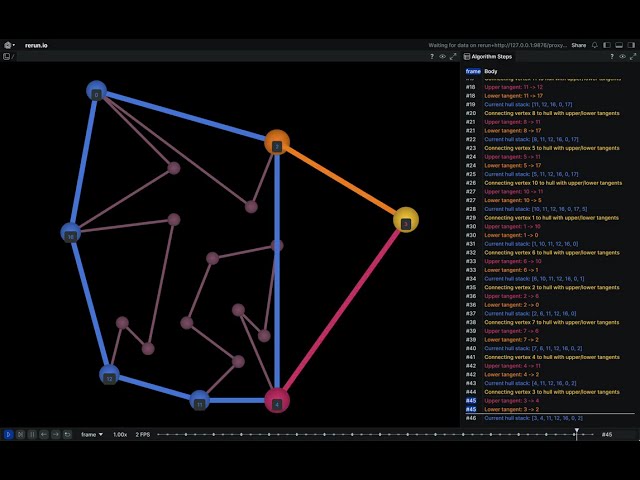Toggle the left blueprint panel icon
Viewport: 640px width, 480px height.
[607, 45]
